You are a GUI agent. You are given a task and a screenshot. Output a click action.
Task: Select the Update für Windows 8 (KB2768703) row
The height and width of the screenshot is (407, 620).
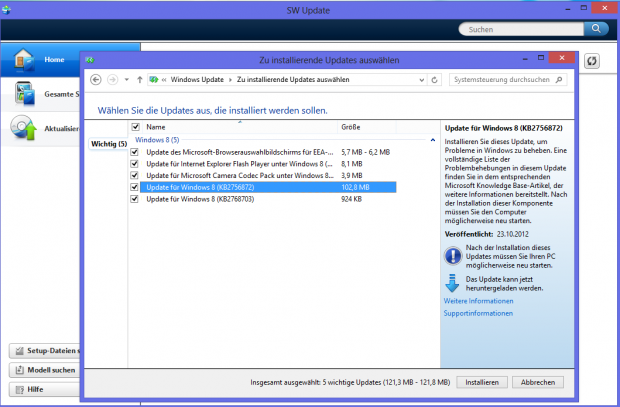click(268, 199)
